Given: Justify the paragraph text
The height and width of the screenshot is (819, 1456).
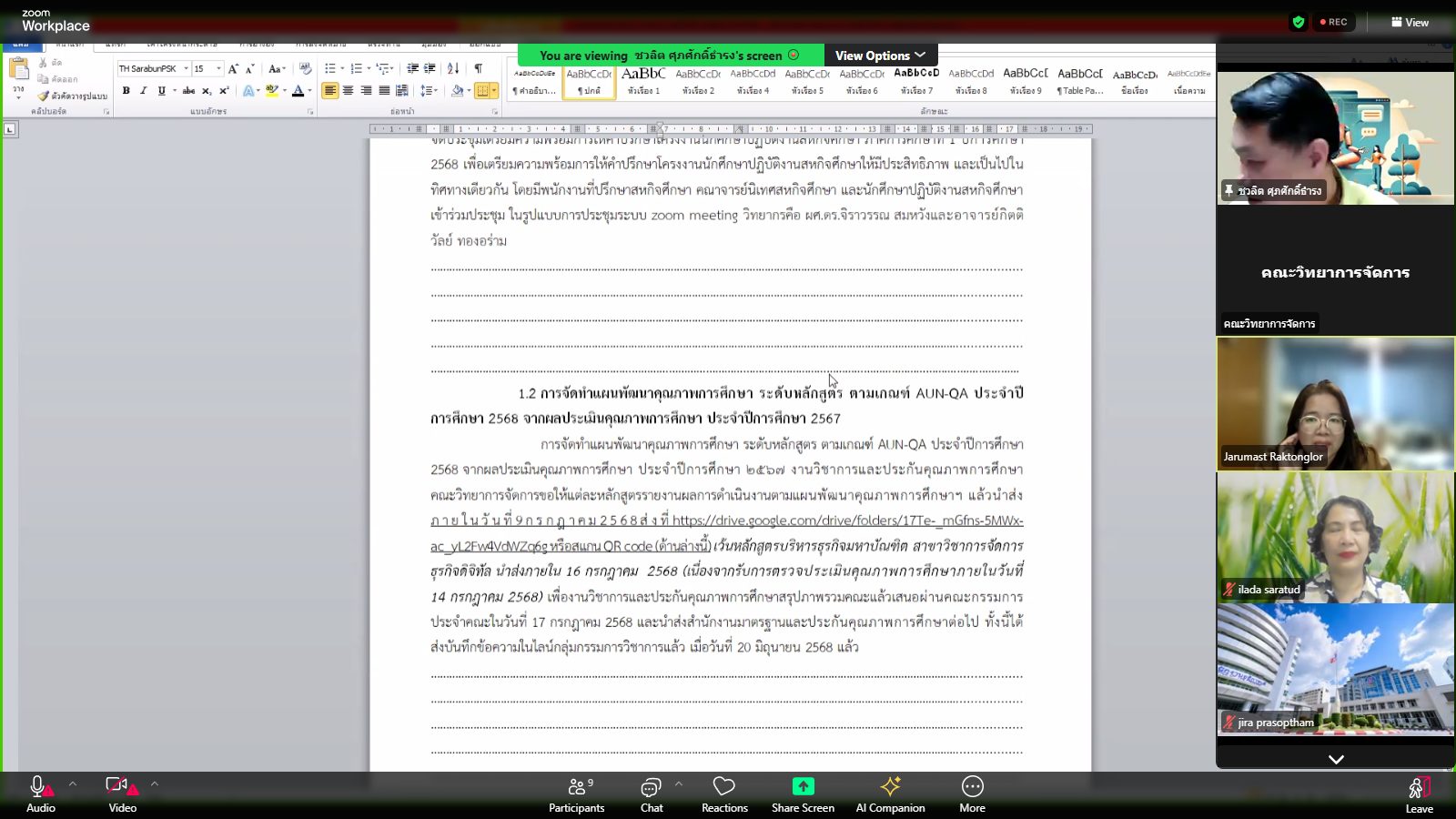Looking at the screenshot, I should (384, 90).
